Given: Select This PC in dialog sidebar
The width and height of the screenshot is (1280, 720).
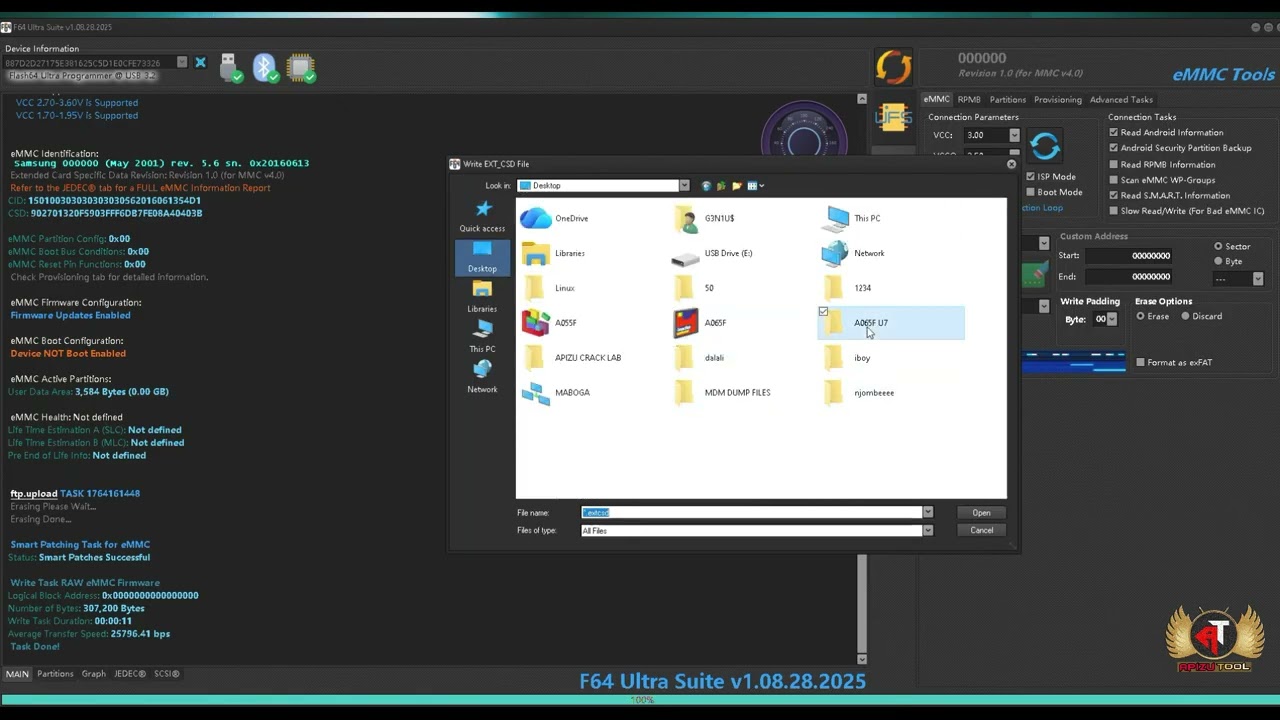Looking at the screenshot, I should (482, 337).
